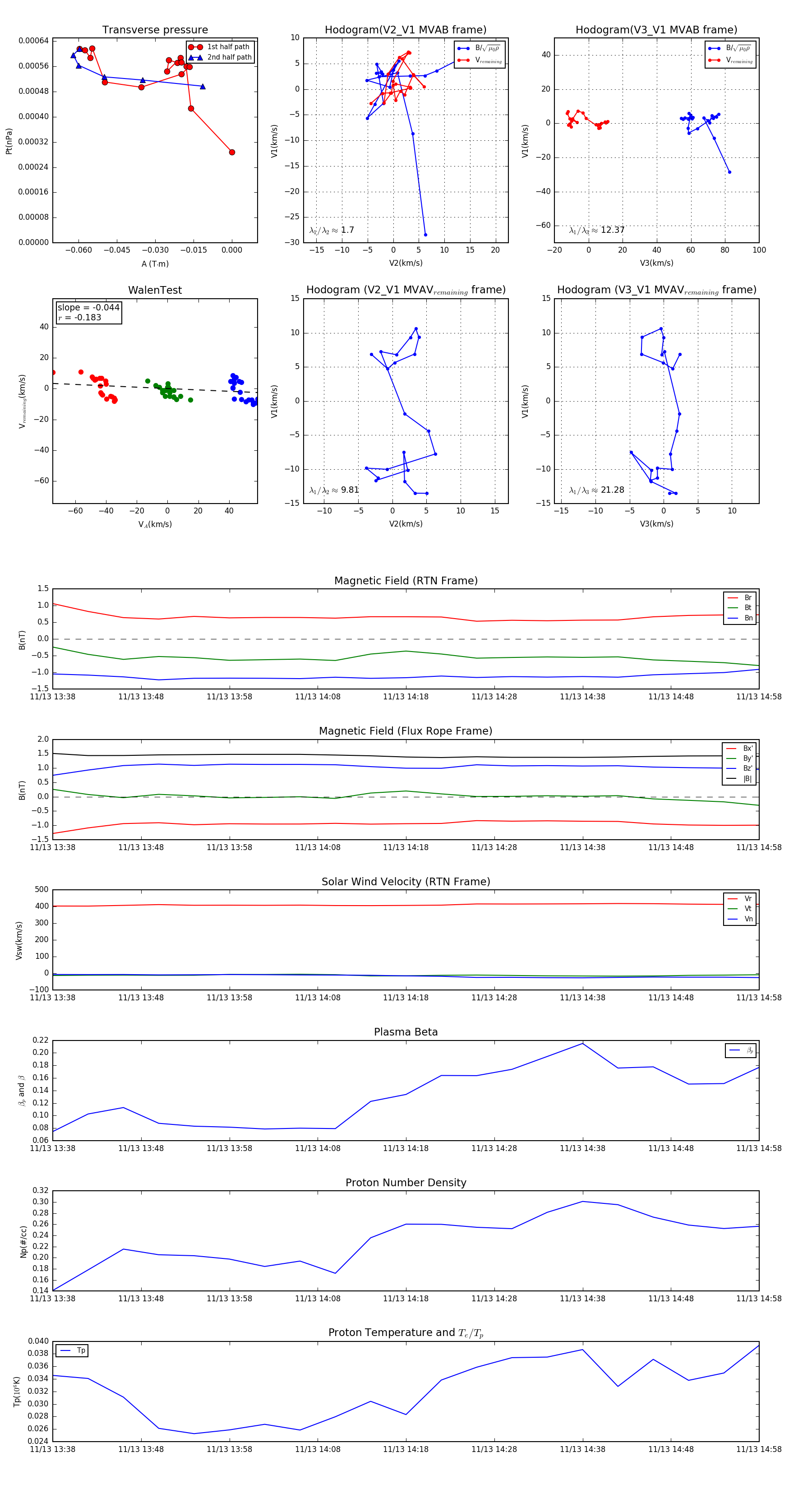
Task: Click the Bz' legend entry
Action: (740, 768)
